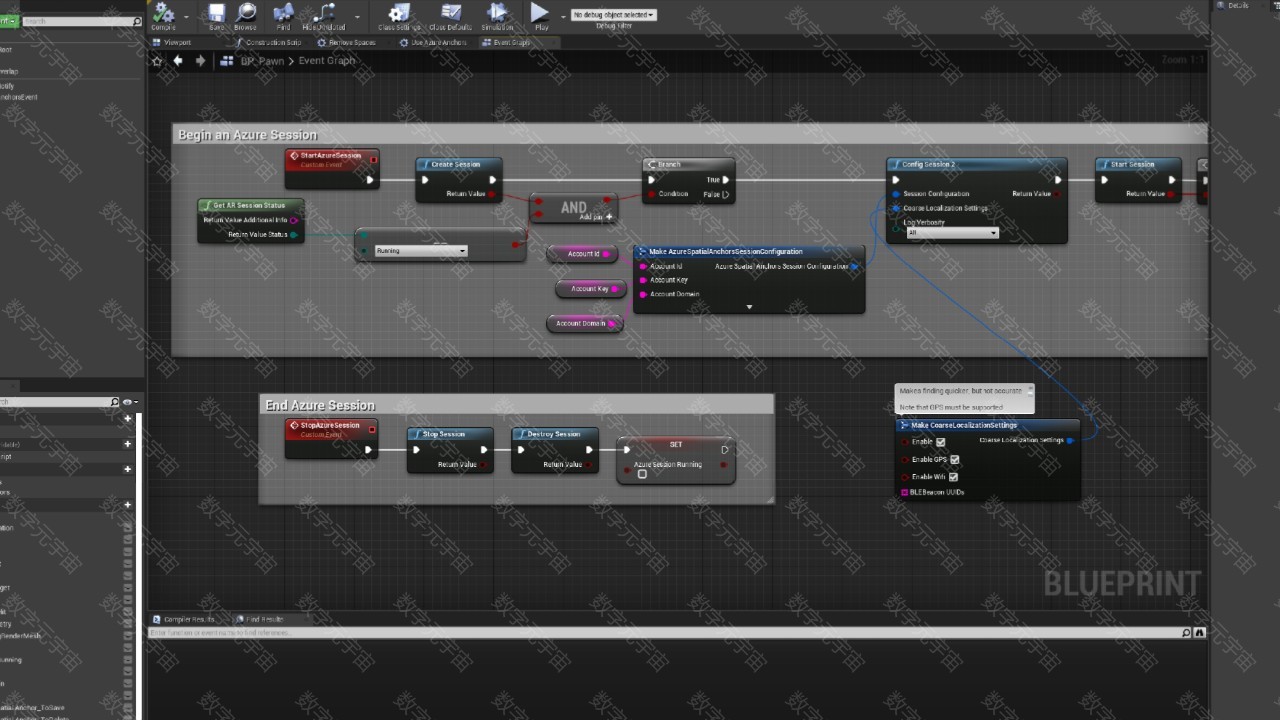Select the Branch node header
1280x720 pixels.
click(688, 164)
